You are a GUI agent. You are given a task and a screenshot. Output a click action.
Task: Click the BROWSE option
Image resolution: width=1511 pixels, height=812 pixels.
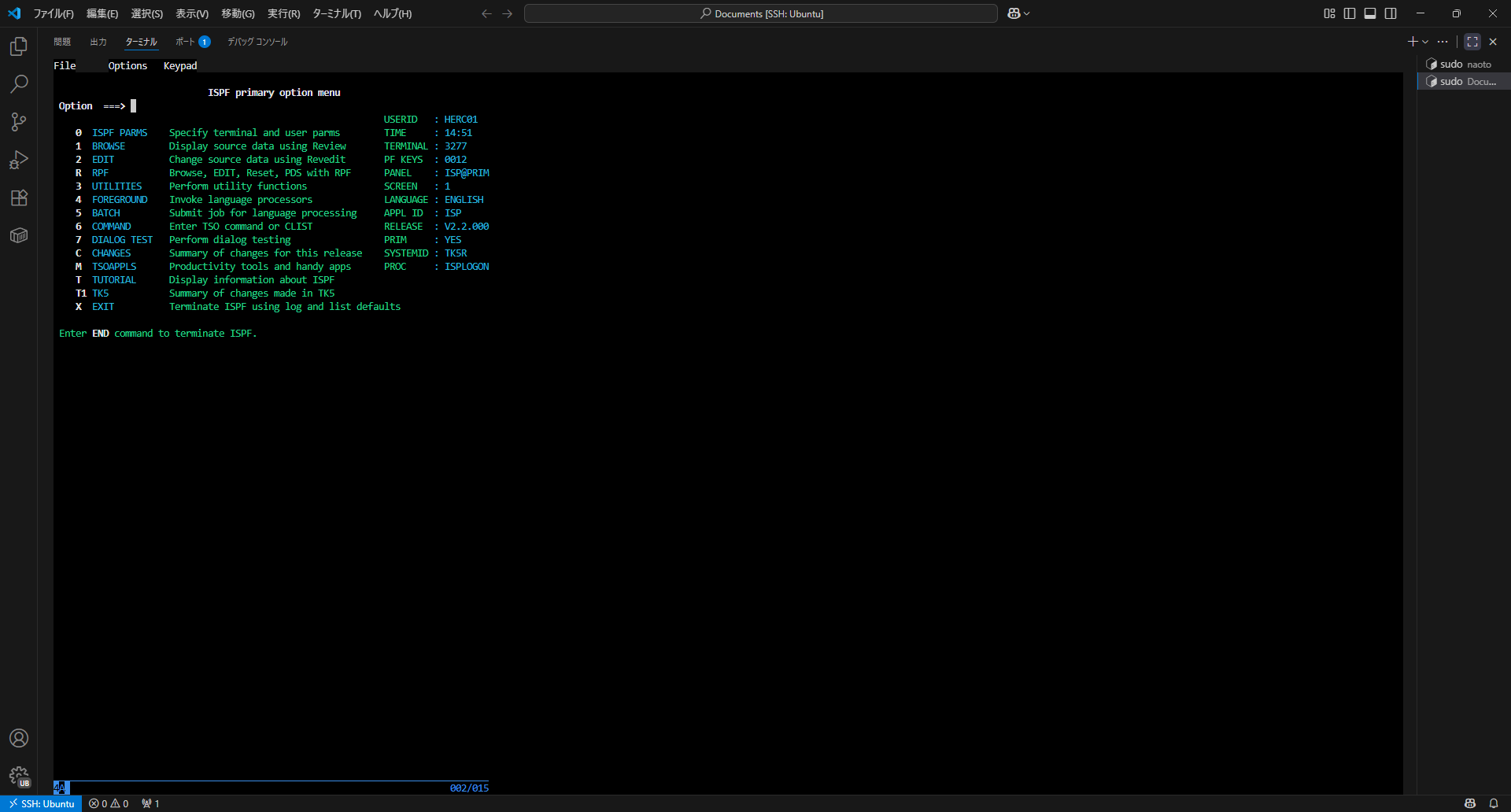pyautogui.click(x=109, y=146)
